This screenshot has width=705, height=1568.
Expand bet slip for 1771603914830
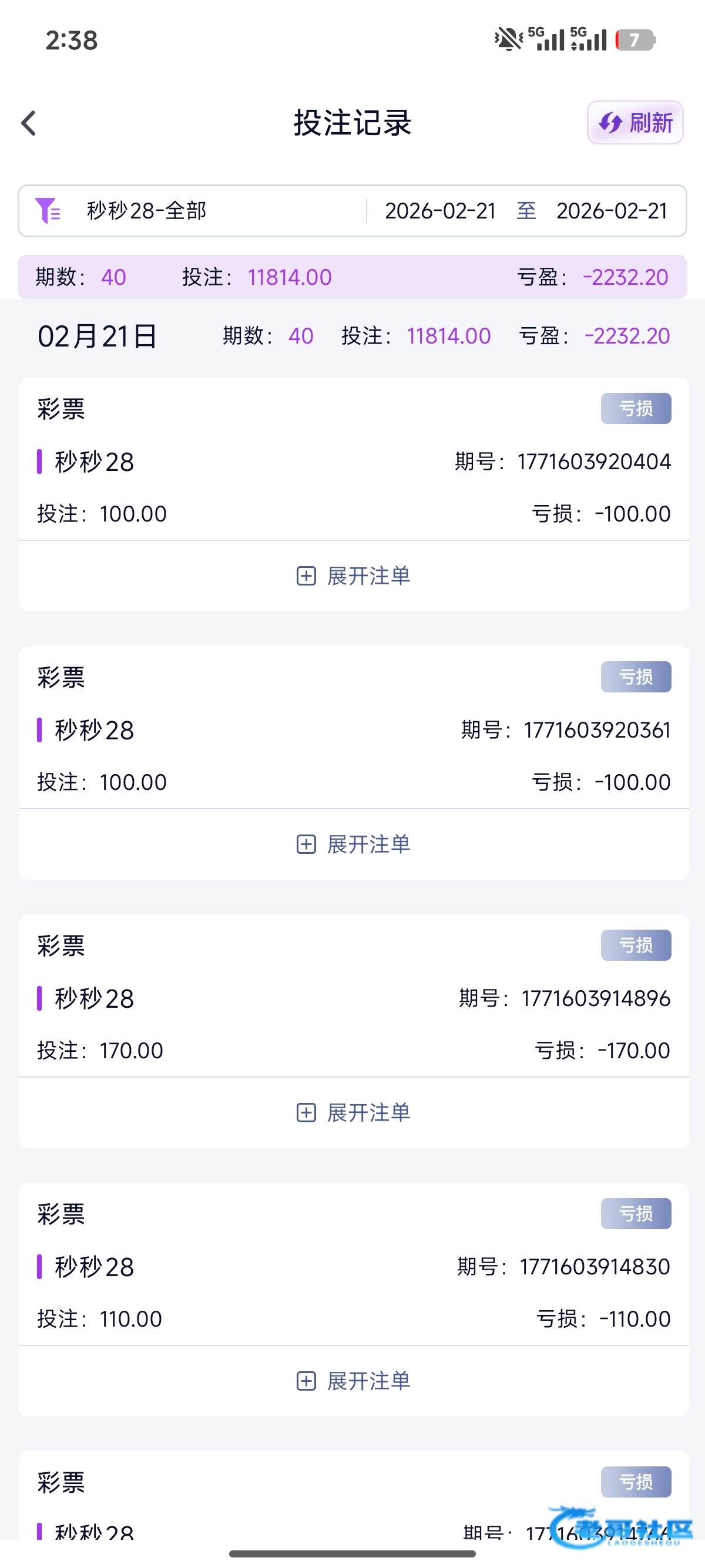tap(353, 1381)
